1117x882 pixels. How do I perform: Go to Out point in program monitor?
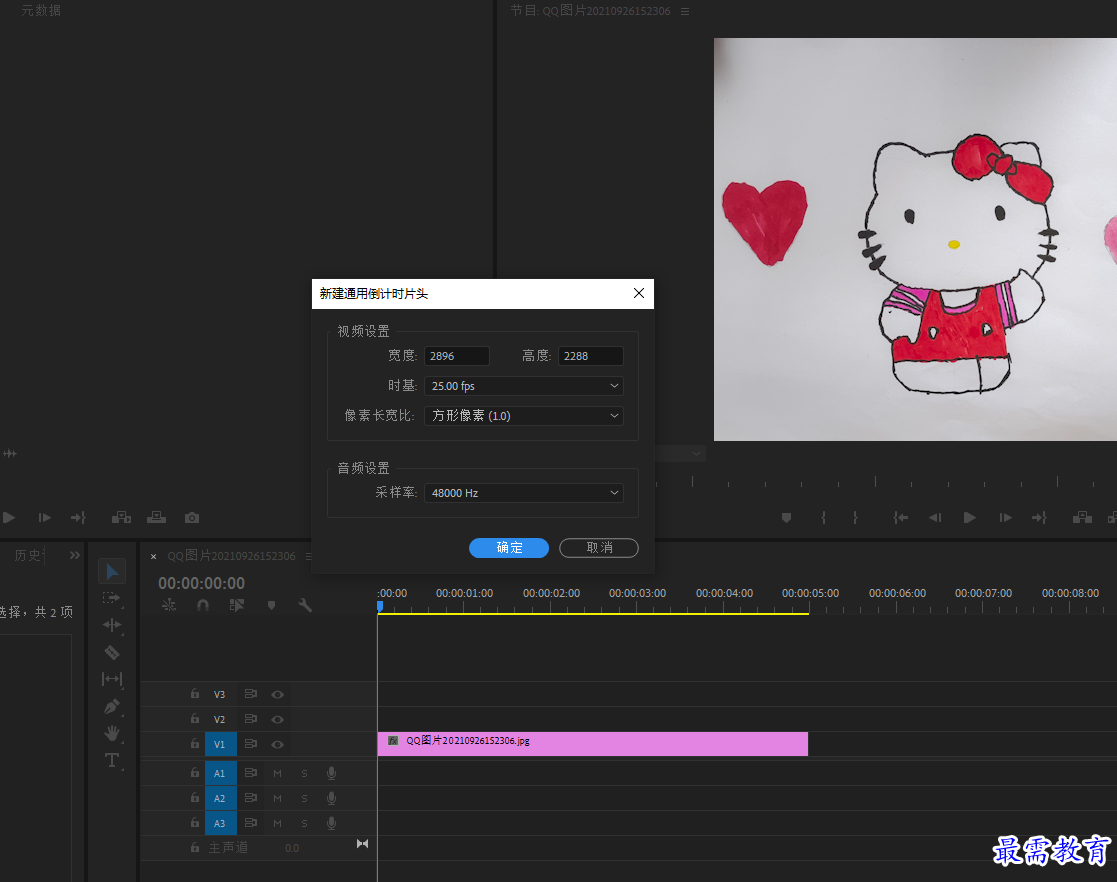(1039, 517)
